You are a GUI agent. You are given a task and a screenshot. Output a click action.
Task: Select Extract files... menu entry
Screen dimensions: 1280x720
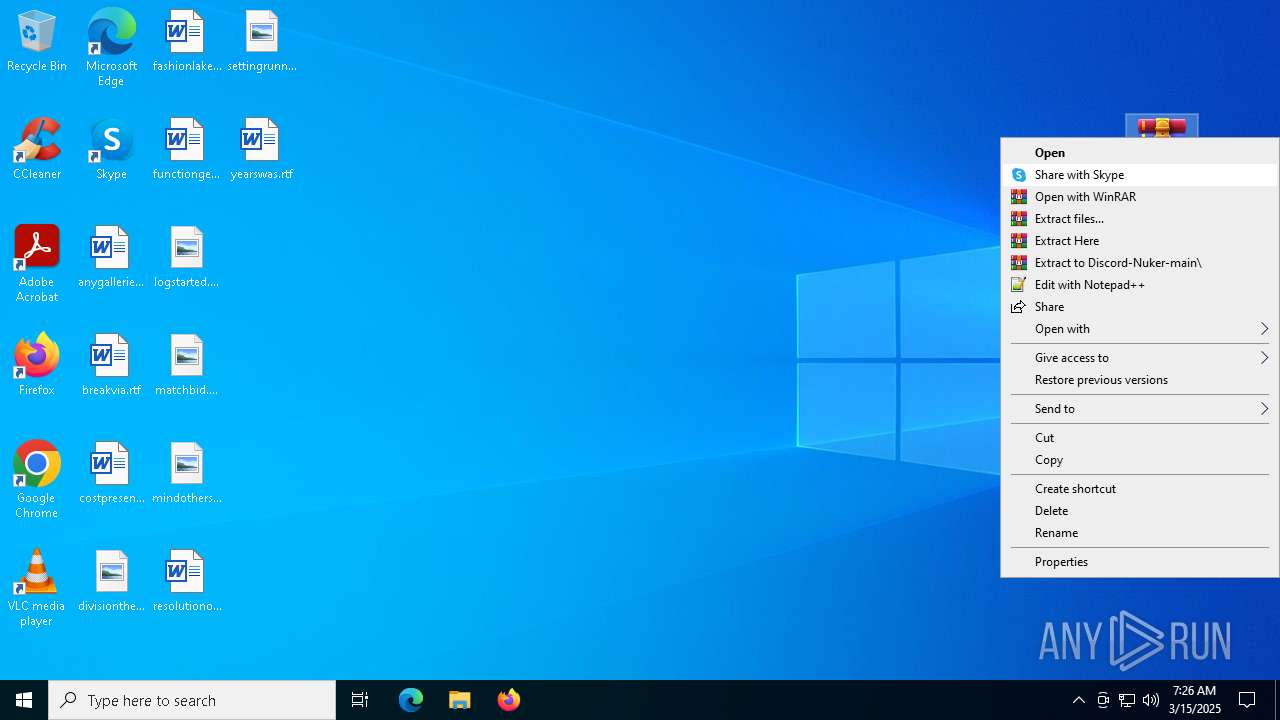(1140, 219)
